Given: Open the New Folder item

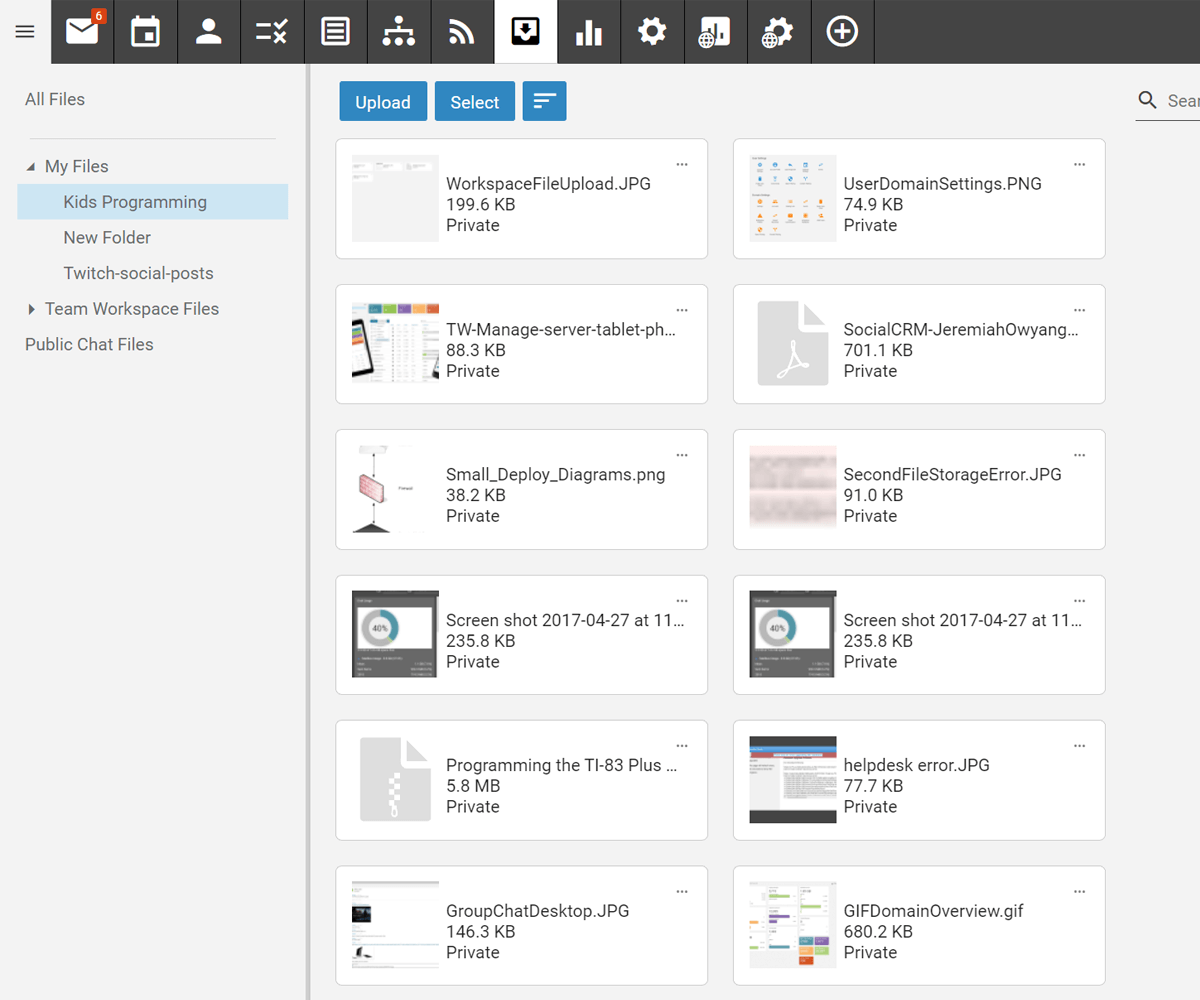Looking at the screenshot, I should coord(107,237).
